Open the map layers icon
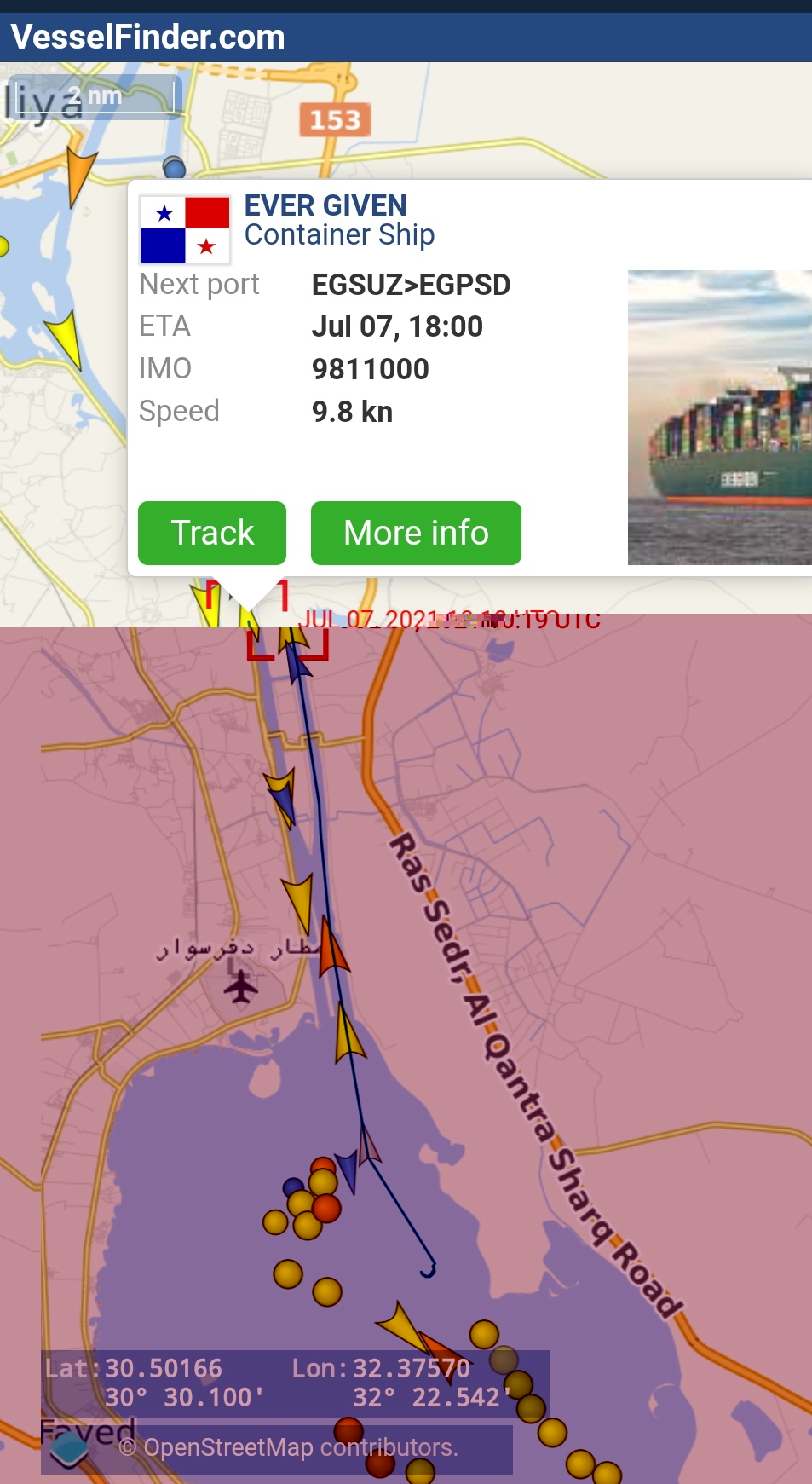The width and height of the screenshot is (812, 1484). 68,1447
